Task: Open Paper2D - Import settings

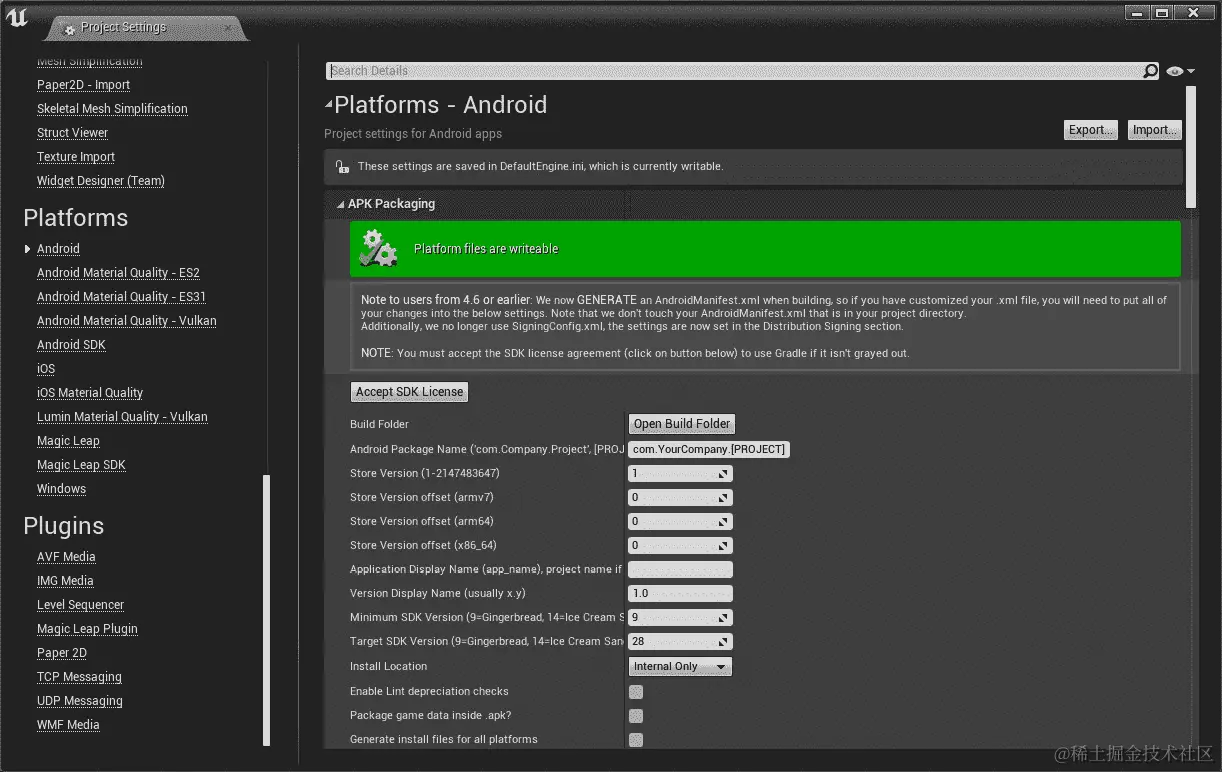Action: coord(84,85)
